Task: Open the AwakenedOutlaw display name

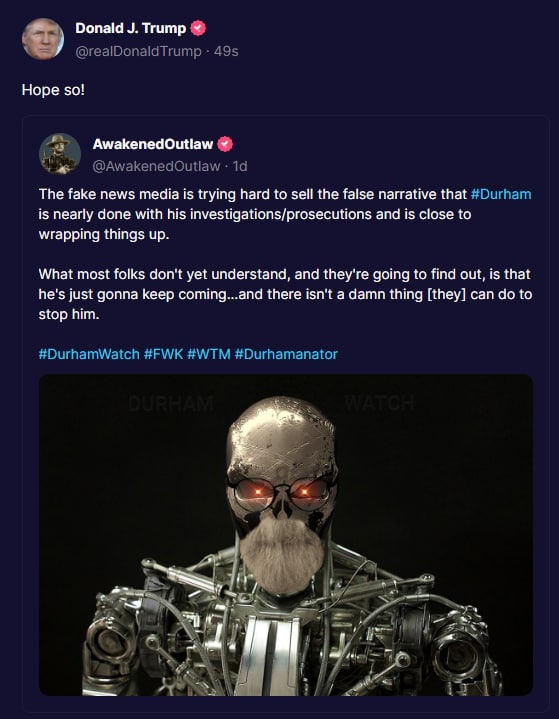Action: click(x=153, y=144)
